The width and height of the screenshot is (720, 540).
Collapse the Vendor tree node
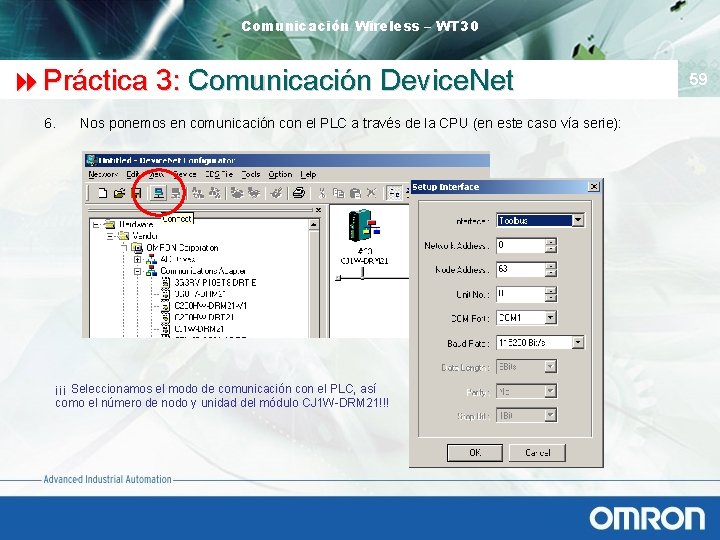coord(110,236)
